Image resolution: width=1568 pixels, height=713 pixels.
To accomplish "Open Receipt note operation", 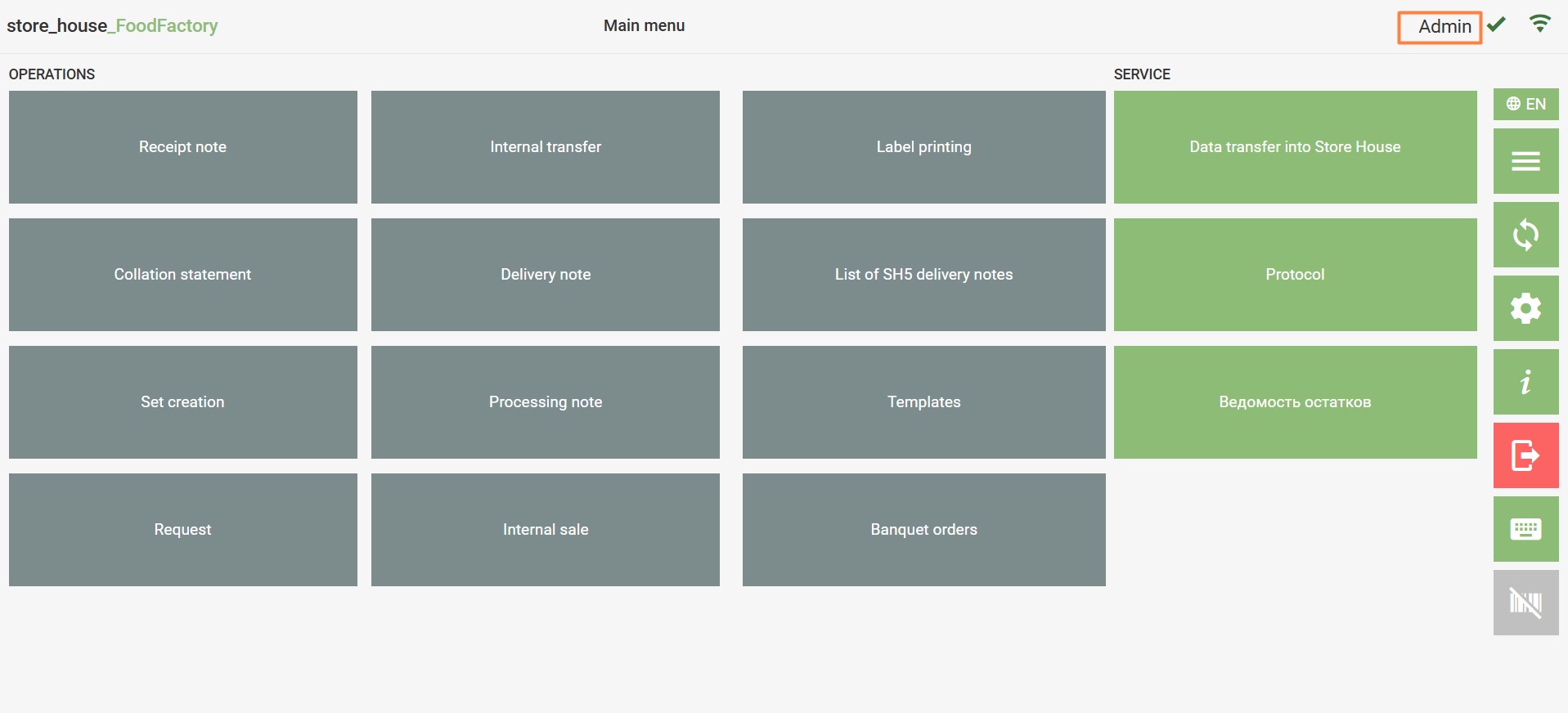I will pos(182,147).
